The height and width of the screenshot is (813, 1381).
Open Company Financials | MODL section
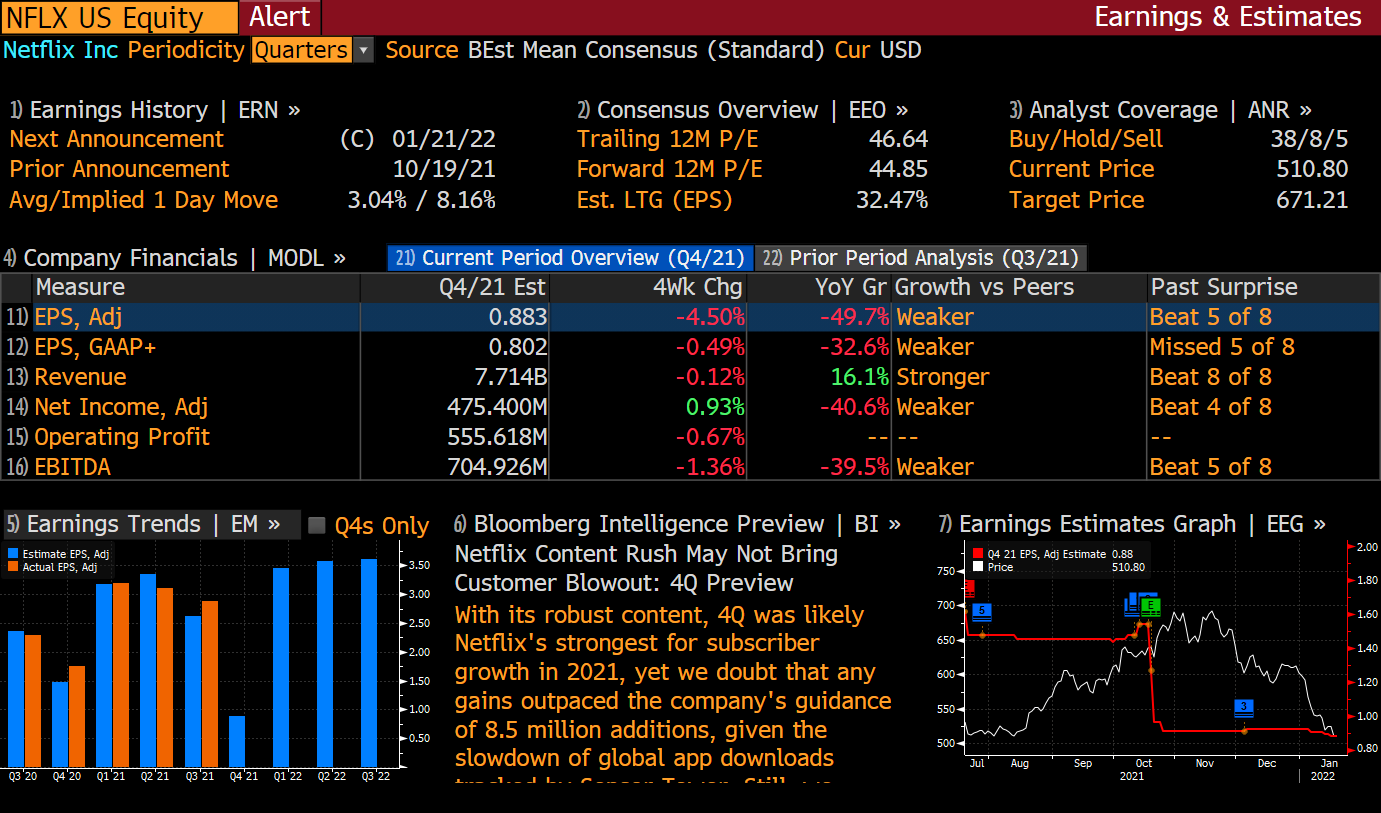[x=175, y=258]
